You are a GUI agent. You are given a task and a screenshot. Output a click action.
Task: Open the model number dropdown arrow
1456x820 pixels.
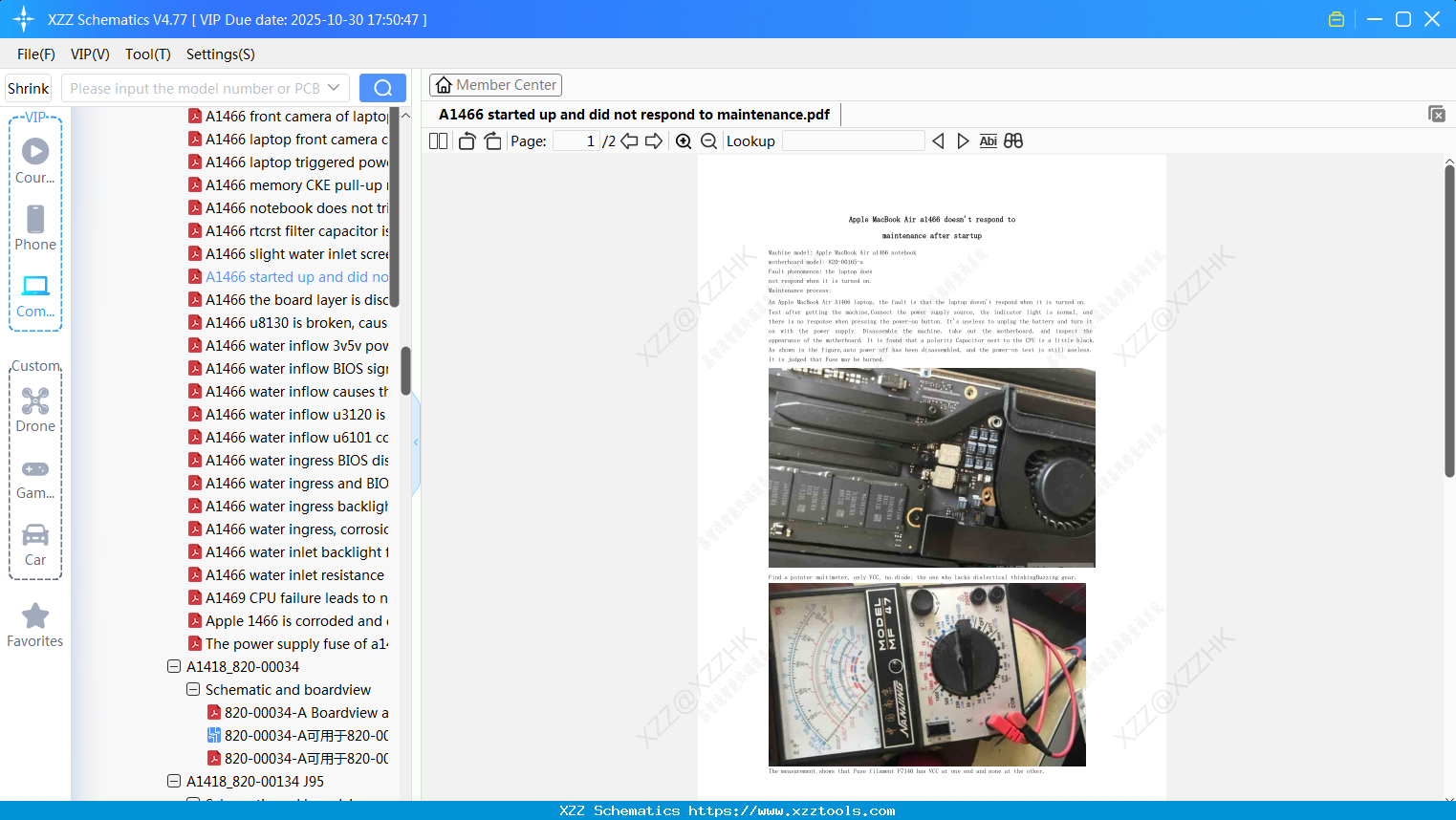(334, 88)
